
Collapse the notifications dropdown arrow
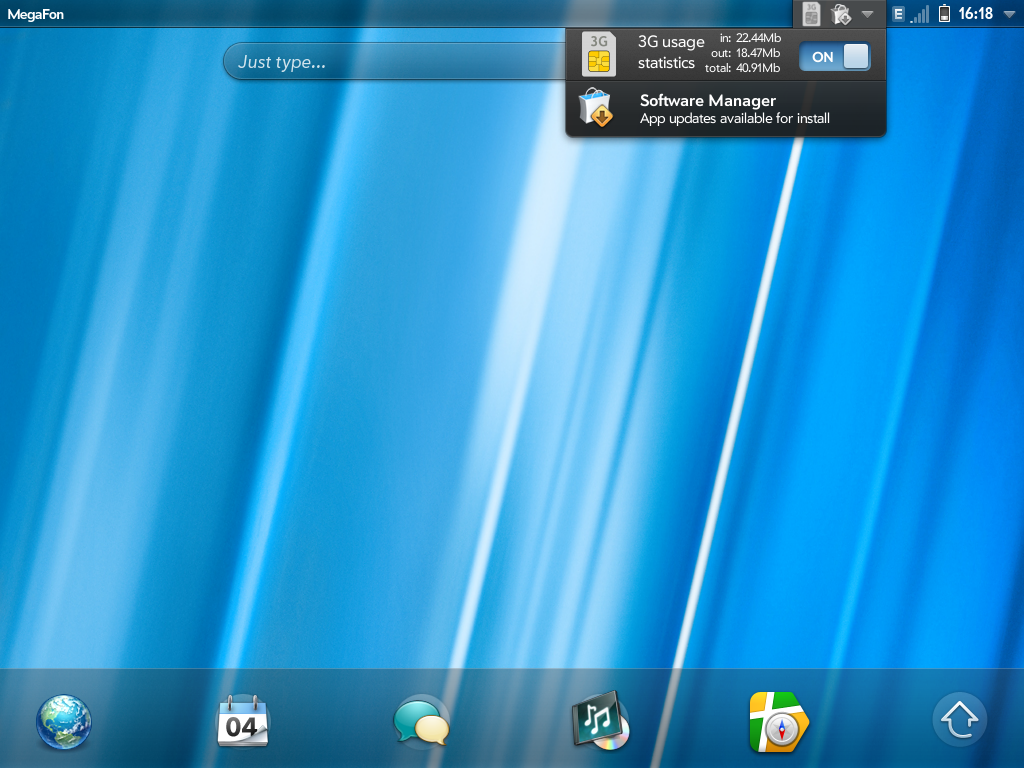pos(867,14)
